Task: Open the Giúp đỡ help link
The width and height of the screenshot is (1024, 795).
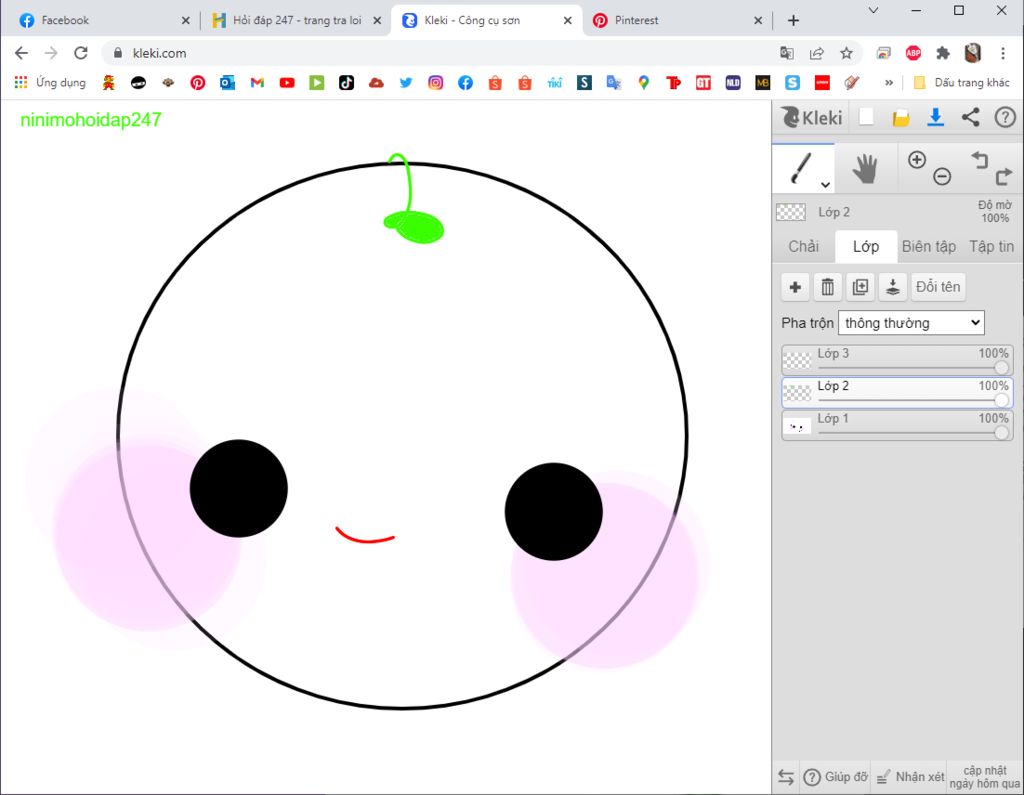Action: (x=837, y=777)
